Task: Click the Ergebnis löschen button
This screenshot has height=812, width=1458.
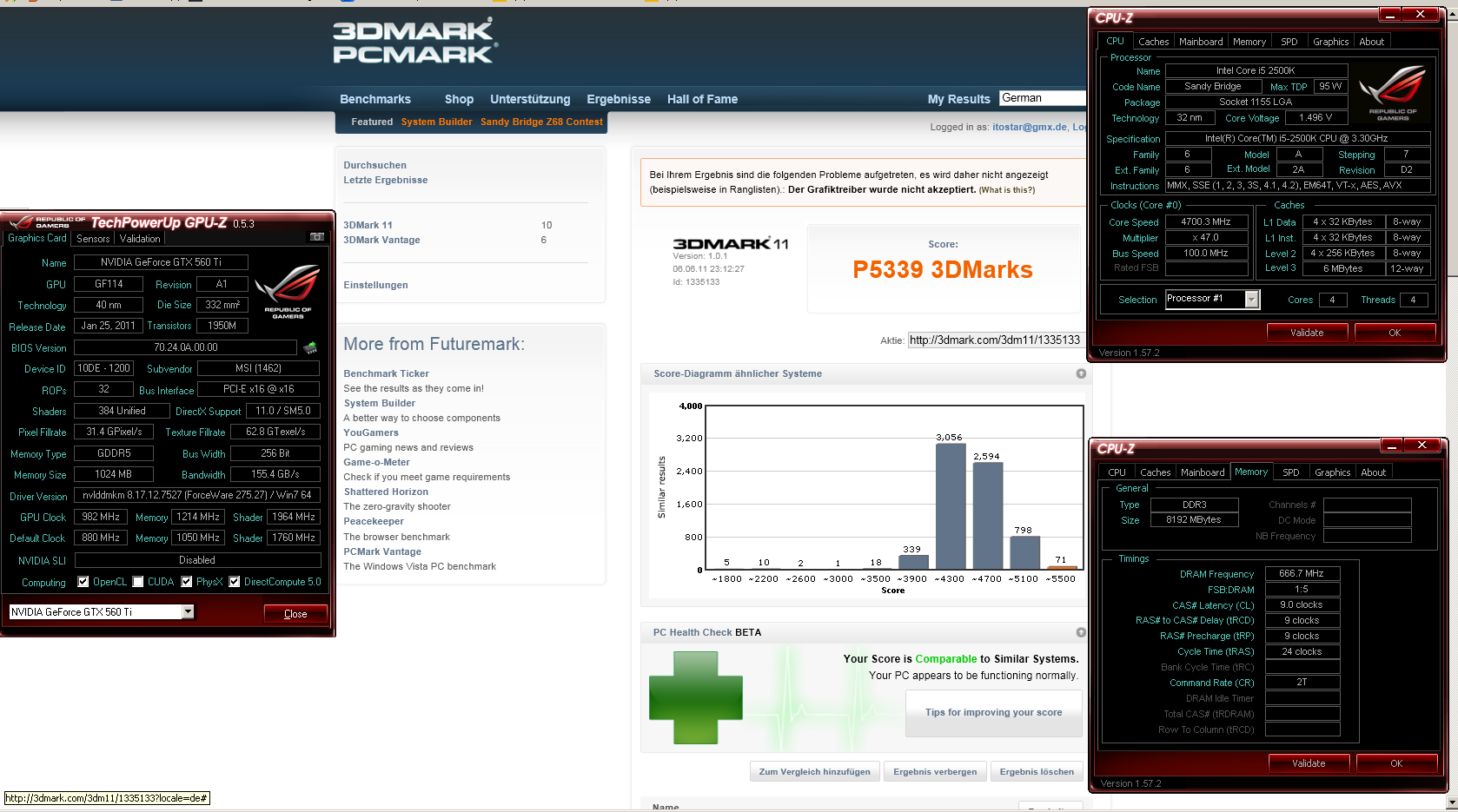Action: [1037, 772]
